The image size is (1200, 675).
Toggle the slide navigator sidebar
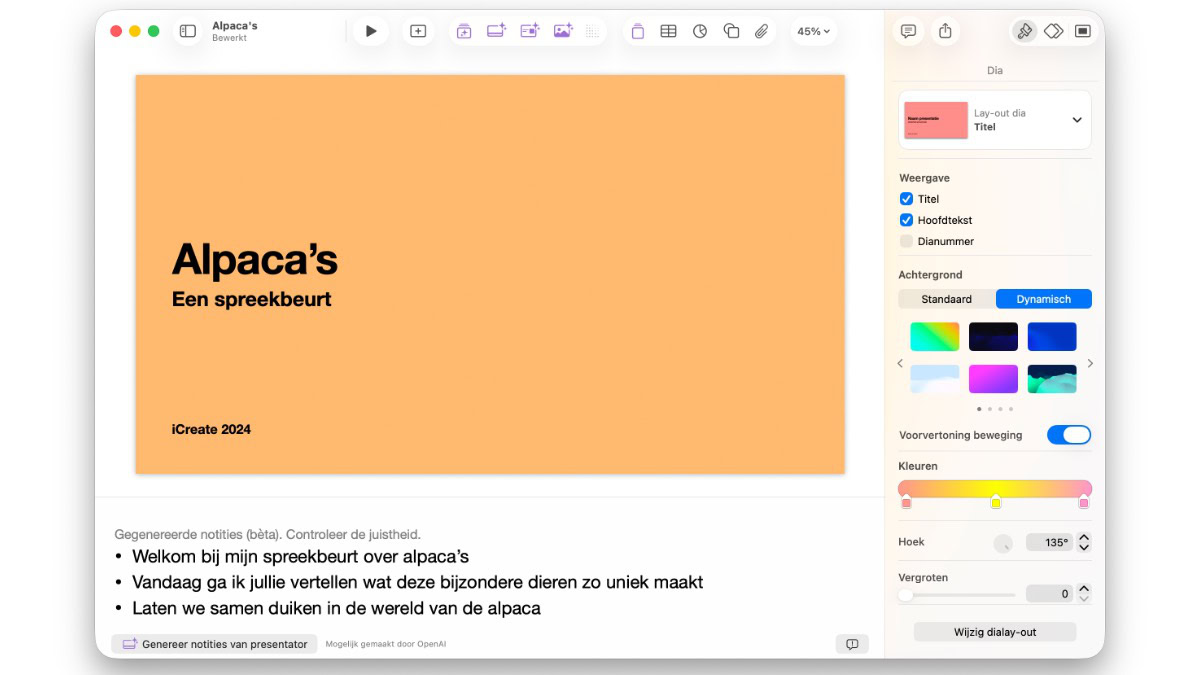coord(187,31)
